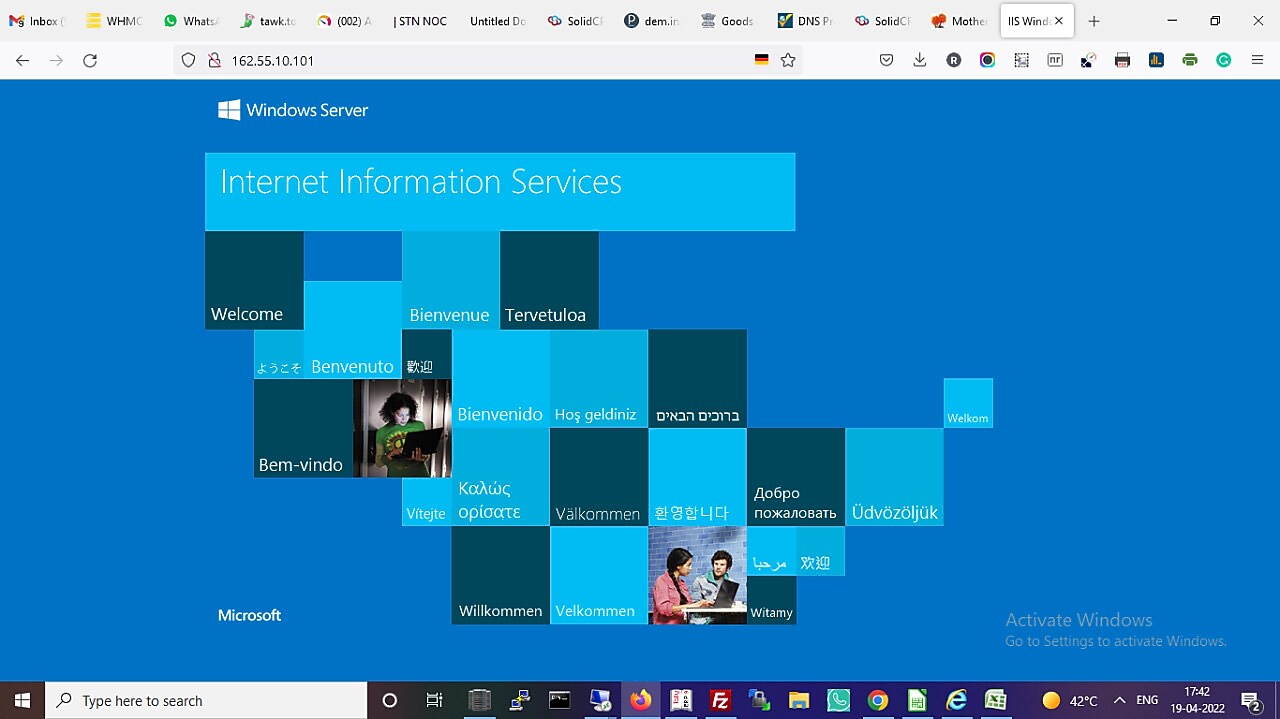The width and height of the screenshot is (1280, 719).
Task: Click the taskbar search box
Action: (207, 700)
